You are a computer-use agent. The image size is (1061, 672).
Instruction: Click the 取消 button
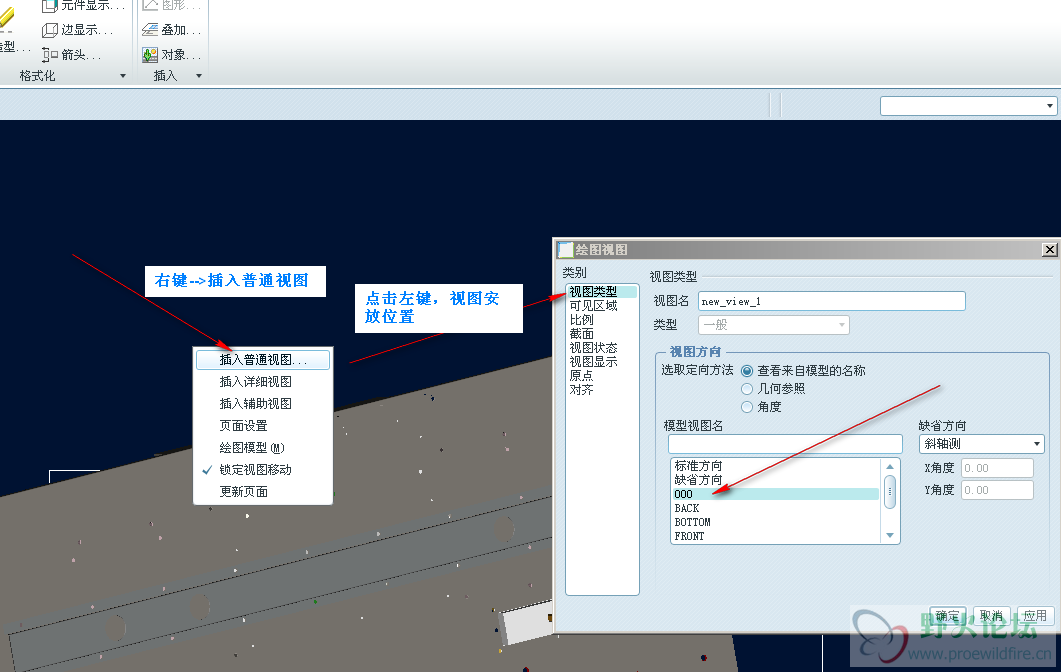[991, 616]
